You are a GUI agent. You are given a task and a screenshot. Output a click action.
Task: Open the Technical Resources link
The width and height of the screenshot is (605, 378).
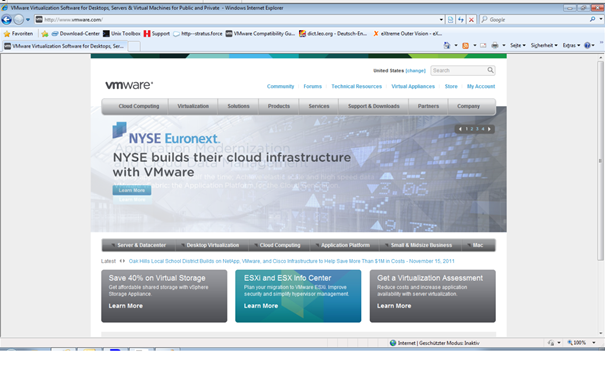pyautogui.click(x=357, y=86)
